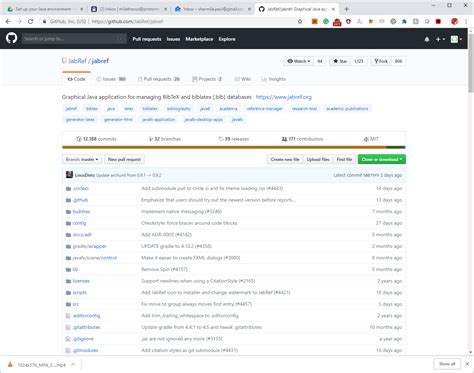Open the JabRef organization link
This screenshot has height=373, width=474.
point(77,61)
